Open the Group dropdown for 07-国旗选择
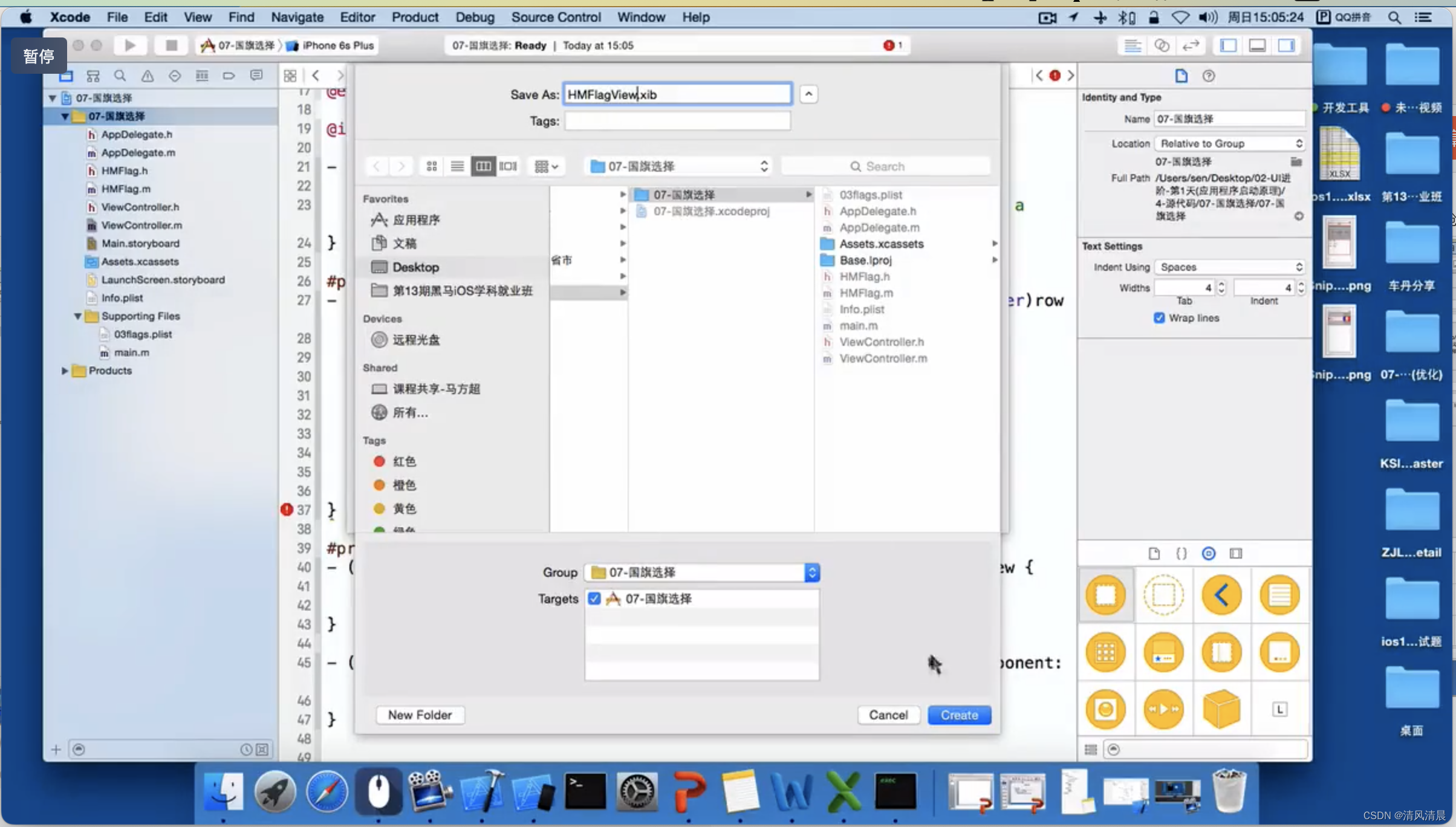The image size is (1456, 827). [x=812, y=571]
